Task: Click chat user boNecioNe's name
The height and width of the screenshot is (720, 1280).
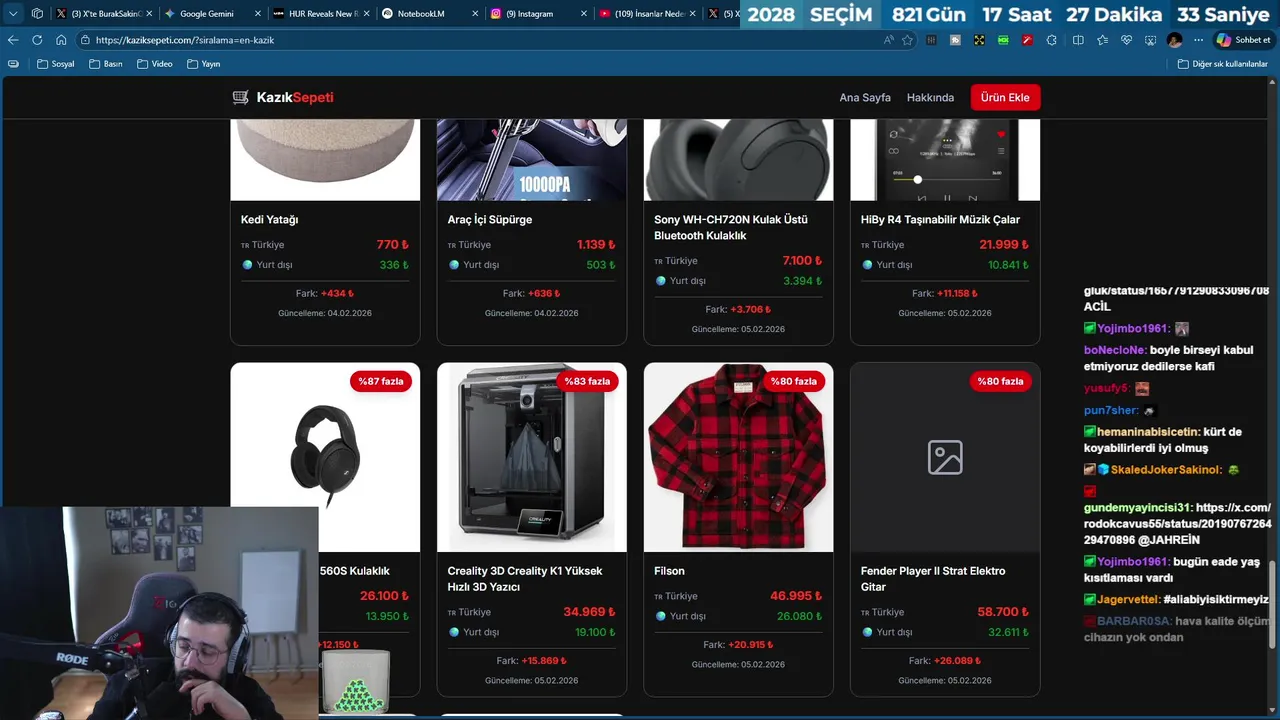Action: pos(1115,351)
